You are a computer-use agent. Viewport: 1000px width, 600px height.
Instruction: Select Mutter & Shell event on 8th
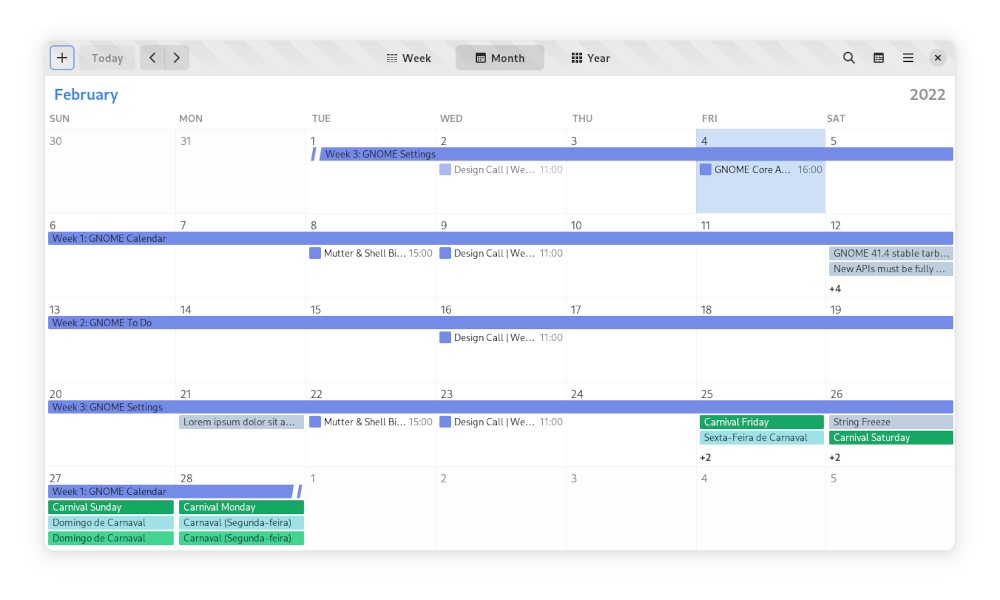pos(370,254)
